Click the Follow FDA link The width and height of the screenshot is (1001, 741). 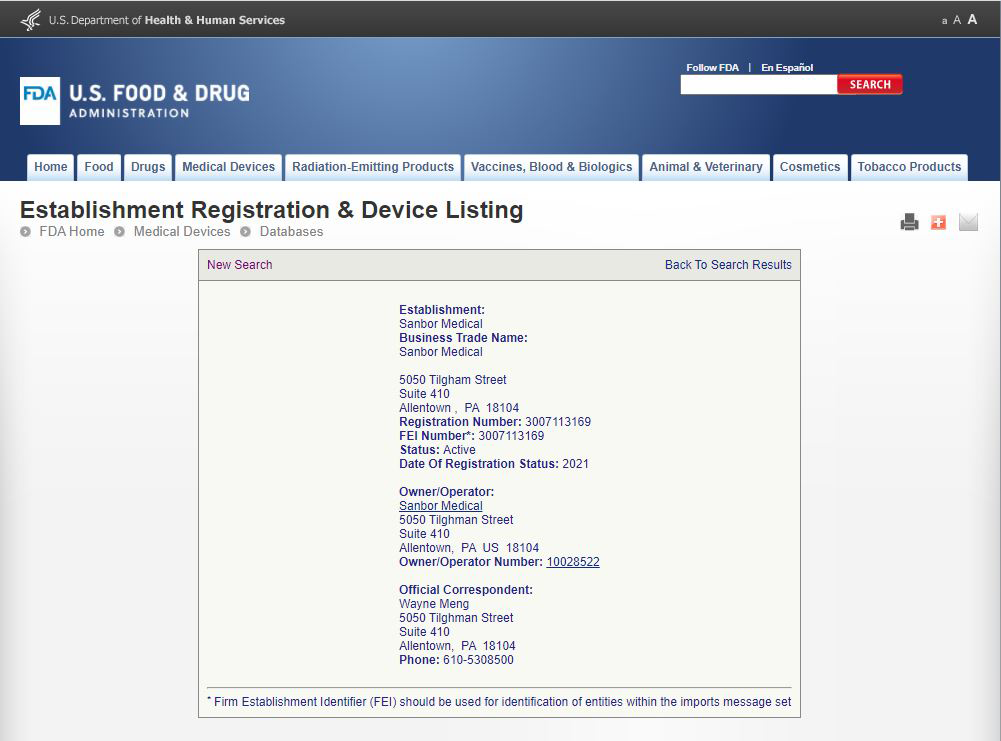click(712, 68)
